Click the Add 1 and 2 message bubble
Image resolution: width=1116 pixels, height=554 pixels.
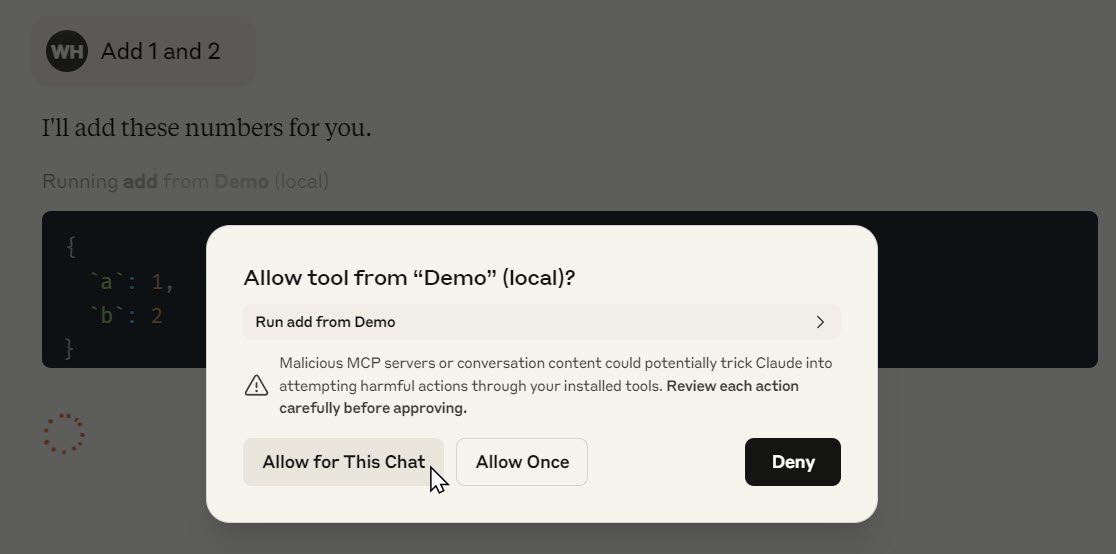pos(143,51)
